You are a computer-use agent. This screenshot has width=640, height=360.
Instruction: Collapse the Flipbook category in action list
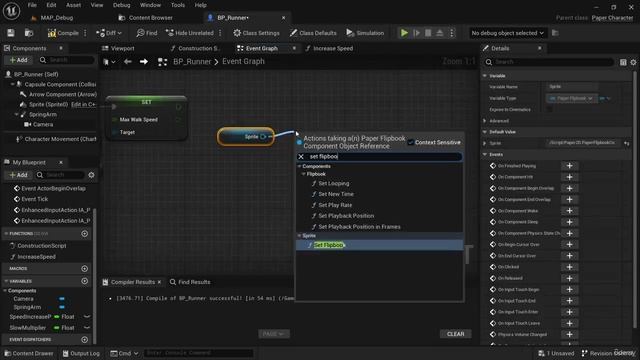coord(303,174)
